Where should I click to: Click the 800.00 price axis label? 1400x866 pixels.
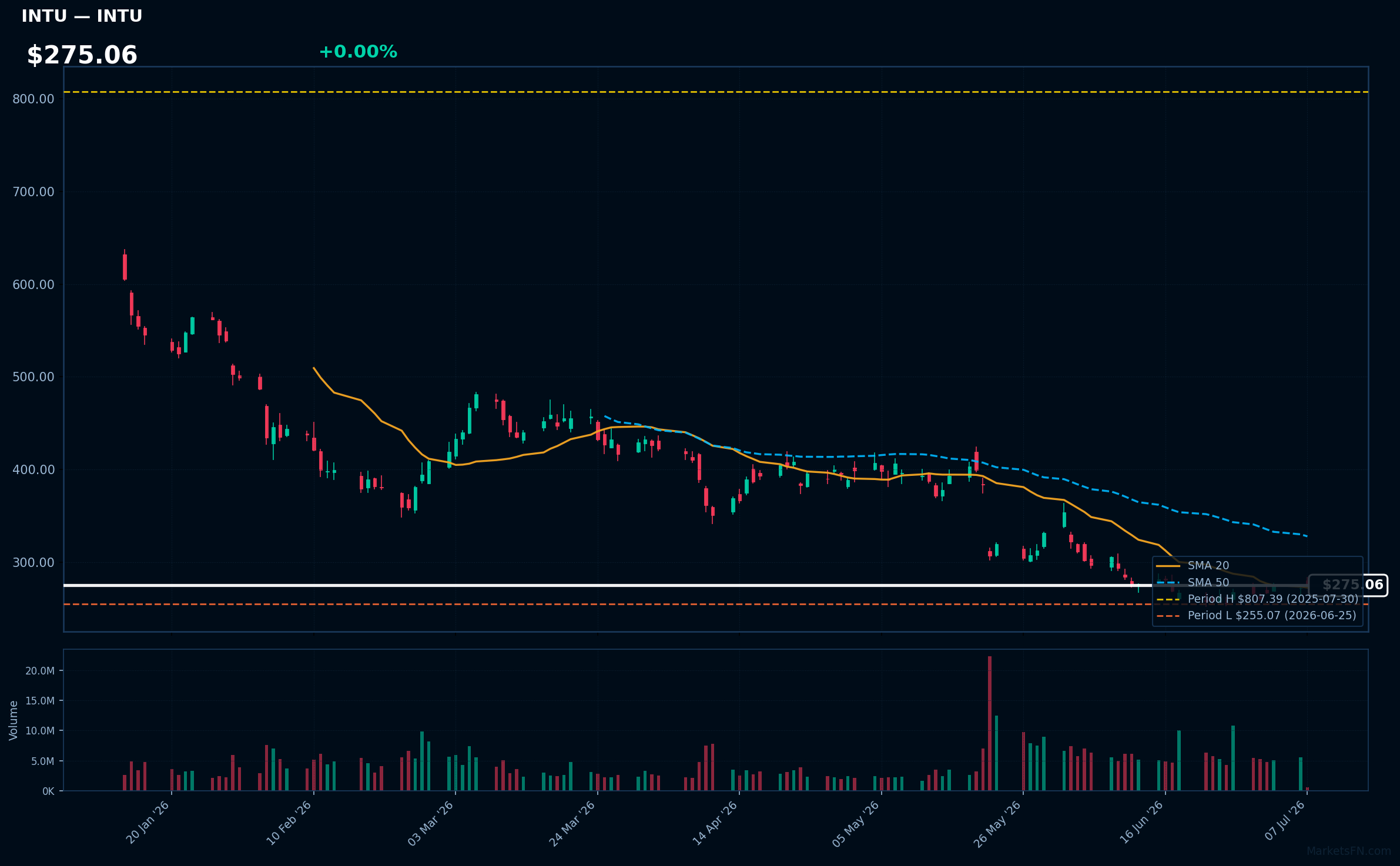pyautogui.click(x=34, y=99)
